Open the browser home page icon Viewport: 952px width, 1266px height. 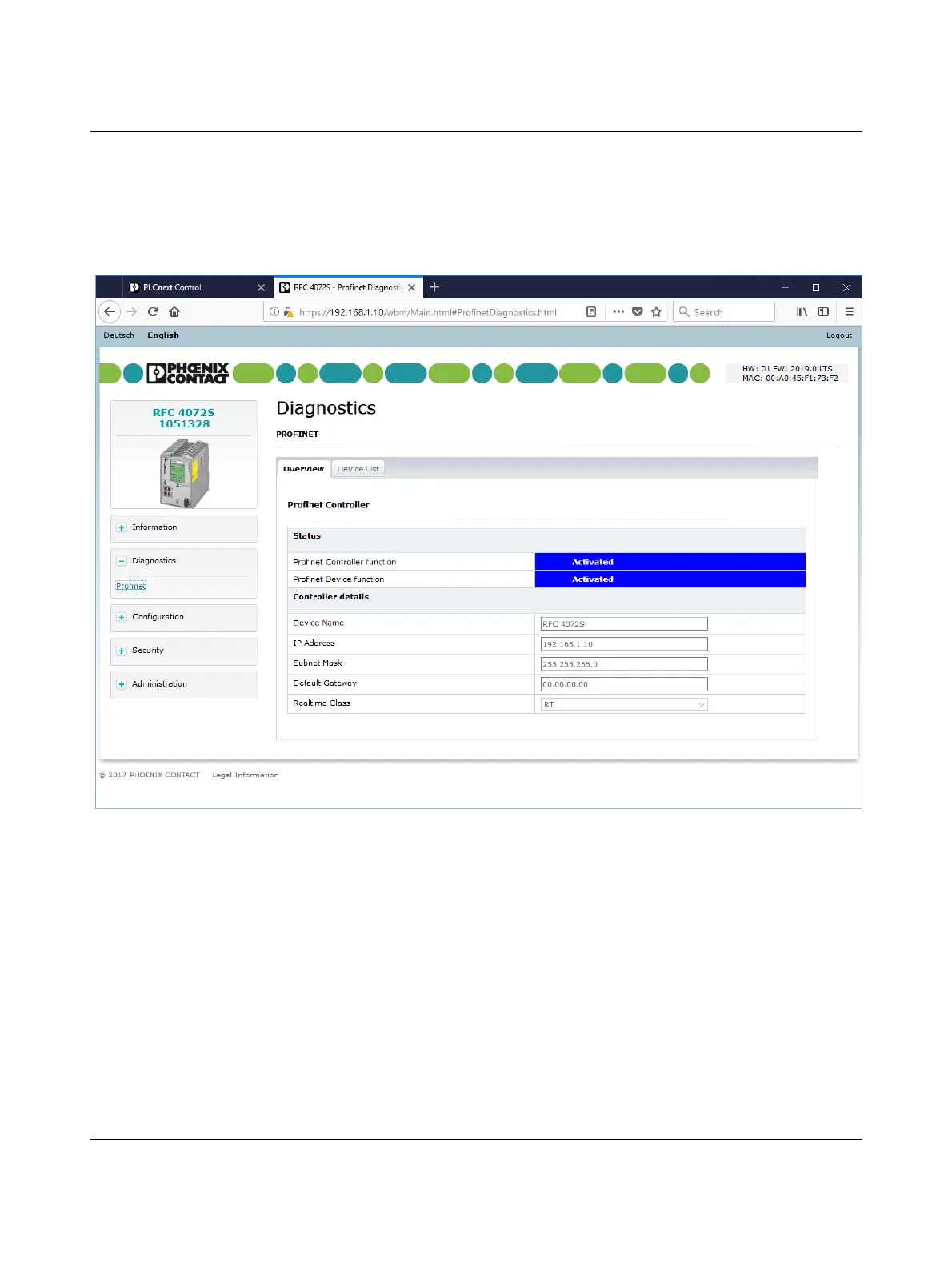tap(174, 312)
